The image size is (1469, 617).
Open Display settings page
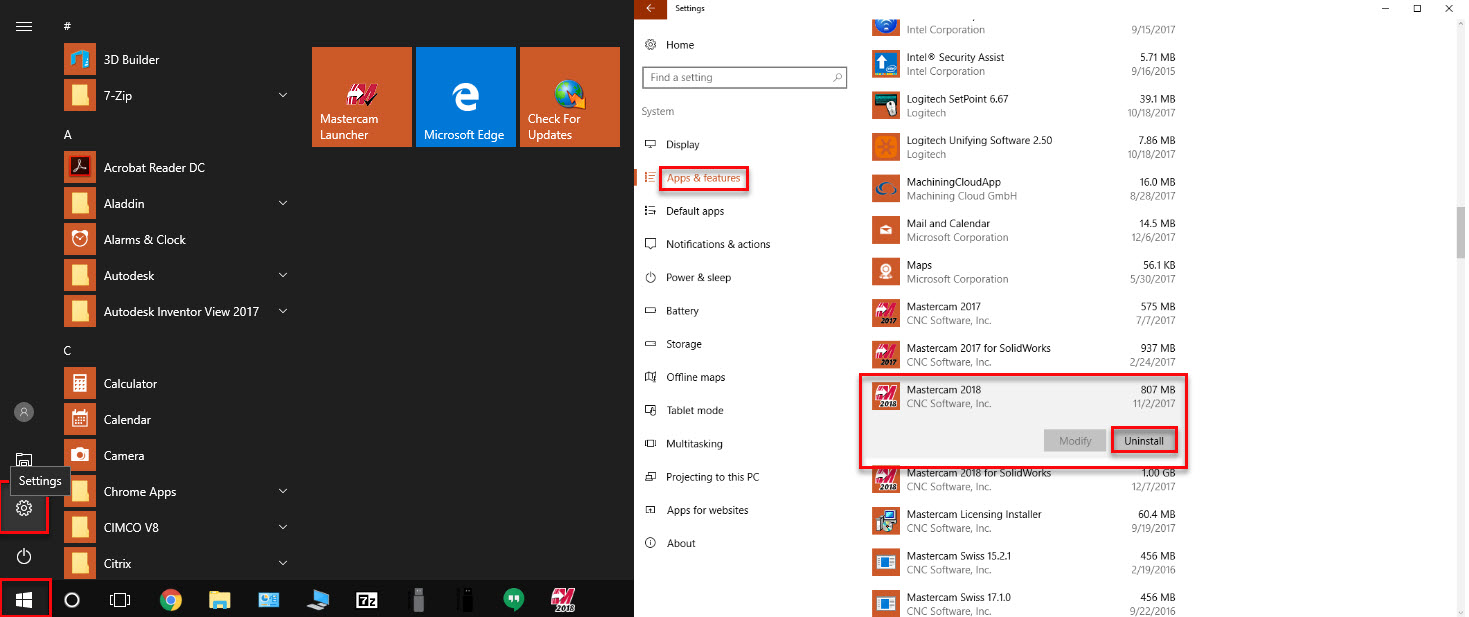(x=672, y=145)
